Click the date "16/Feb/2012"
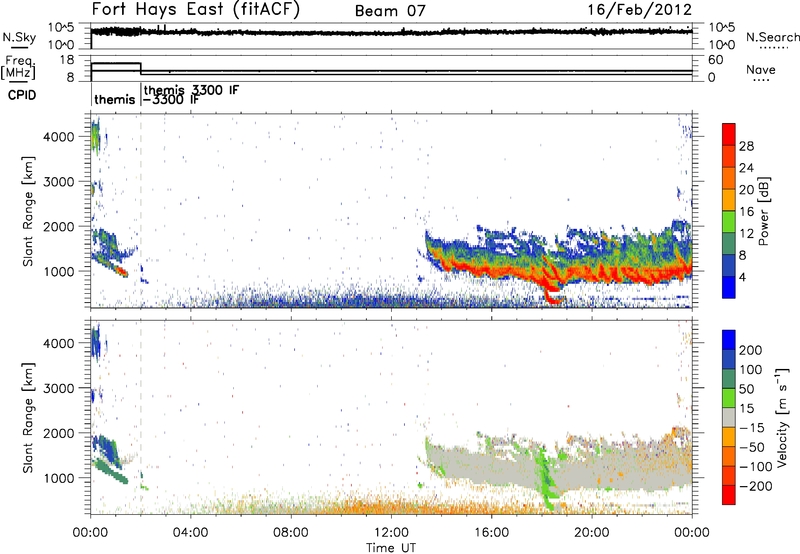Screen dimensions: 800x554 [639, 10]
